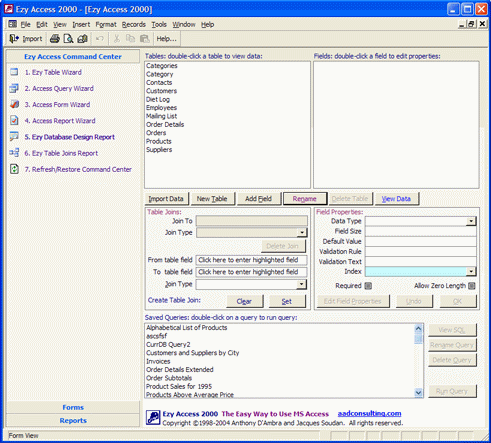Open the Edit menu
The image size is (491, 443).
click(42, 25)
